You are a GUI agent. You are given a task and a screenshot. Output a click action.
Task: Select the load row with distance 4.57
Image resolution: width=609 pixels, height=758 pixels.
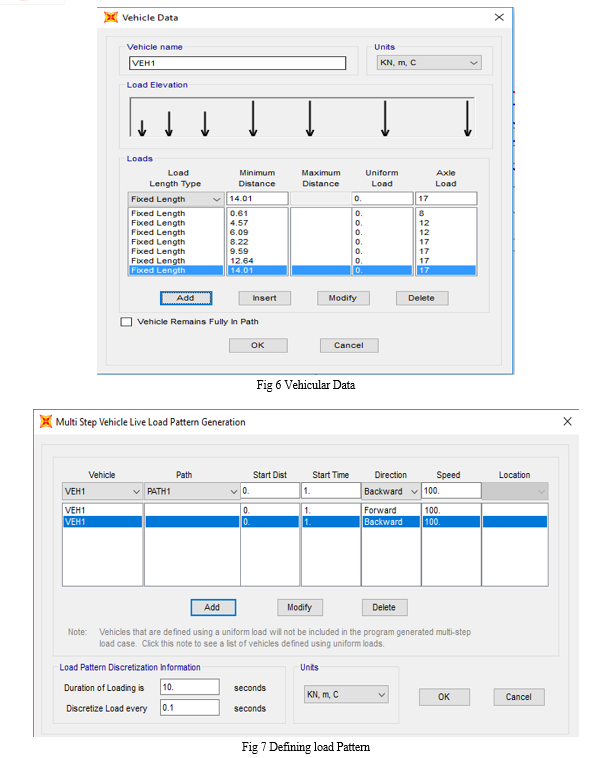tap(302, 223)
